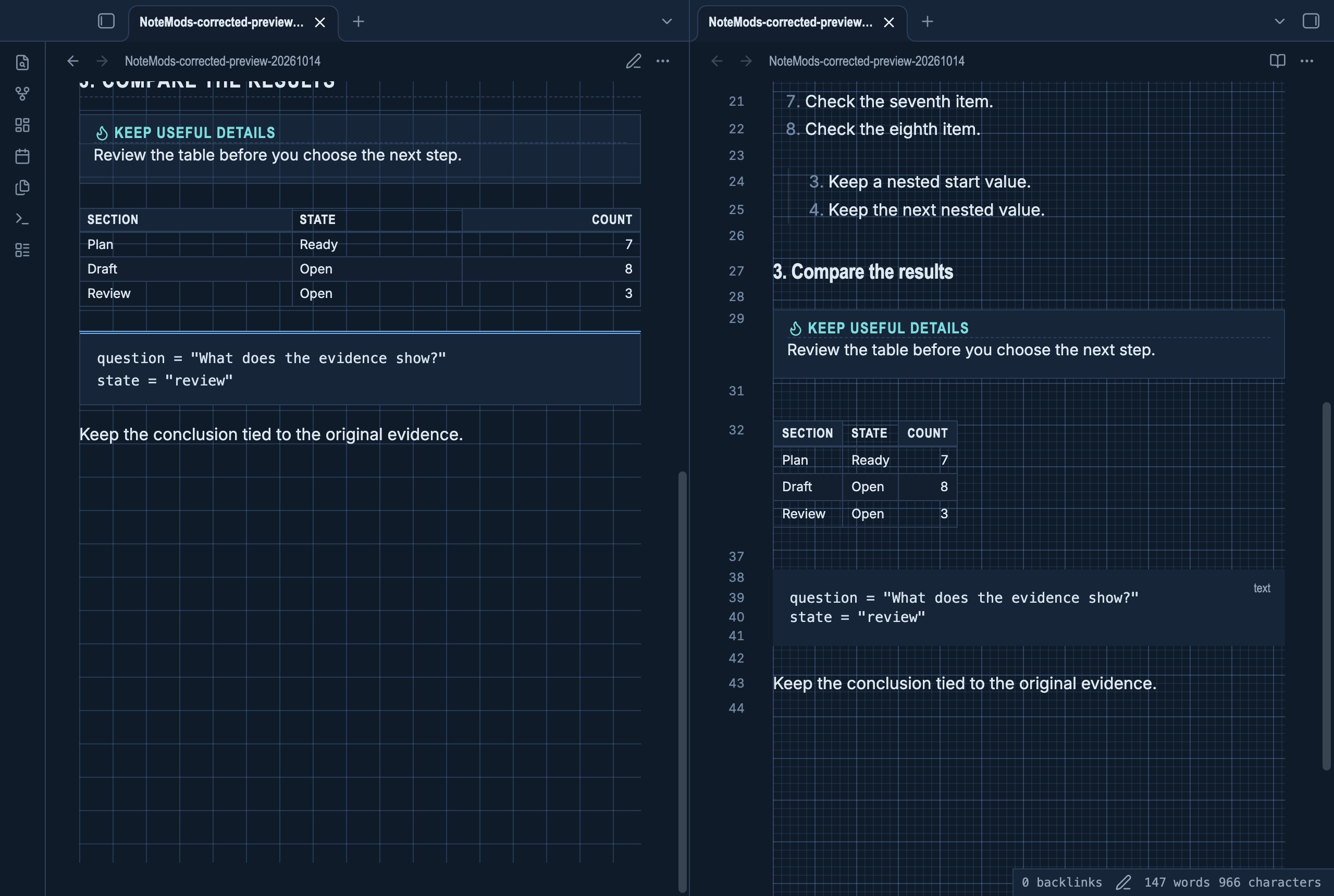This screenshot has height=896, width=1334.
Task: Open the quick switcher file icon
Action: (22, 63)
